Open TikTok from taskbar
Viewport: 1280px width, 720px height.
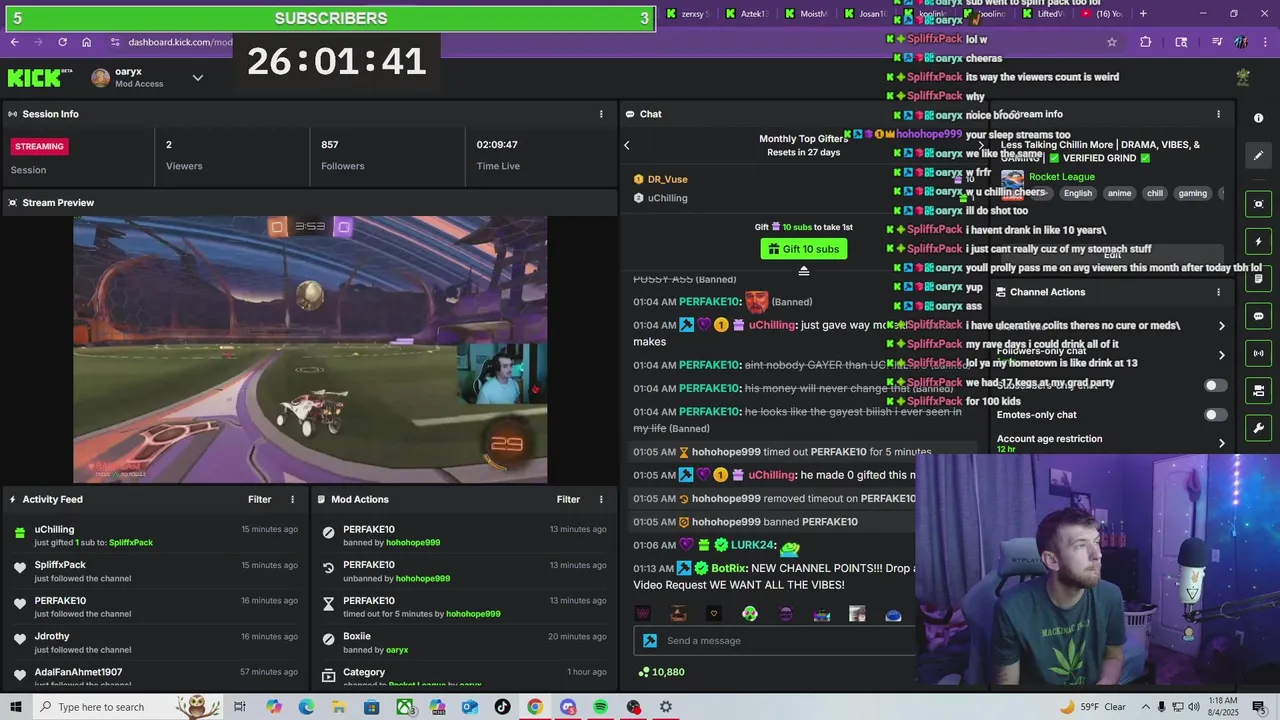[x=502, y=707]
